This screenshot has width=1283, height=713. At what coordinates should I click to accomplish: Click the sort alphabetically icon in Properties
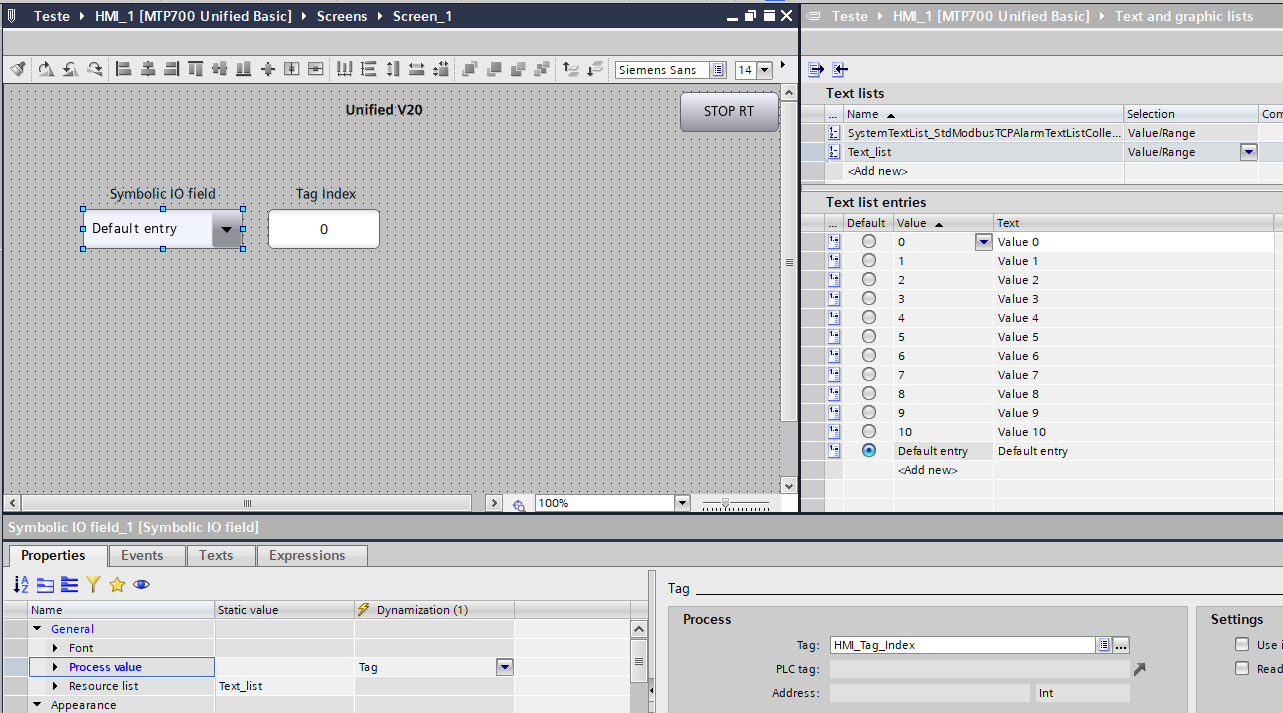coord(21,584)
